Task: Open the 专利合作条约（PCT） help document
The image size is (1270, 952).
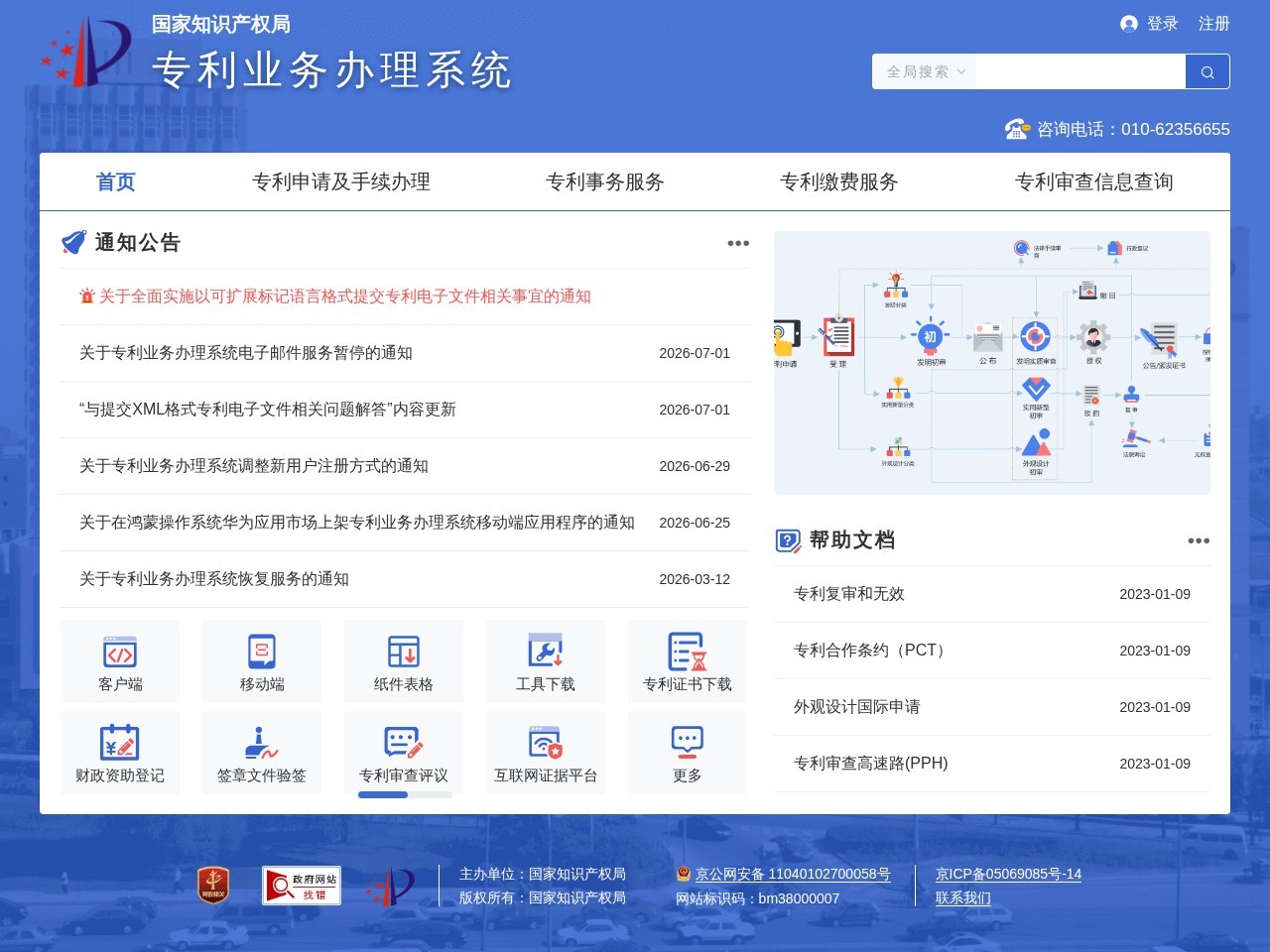Action: [873, 651]
